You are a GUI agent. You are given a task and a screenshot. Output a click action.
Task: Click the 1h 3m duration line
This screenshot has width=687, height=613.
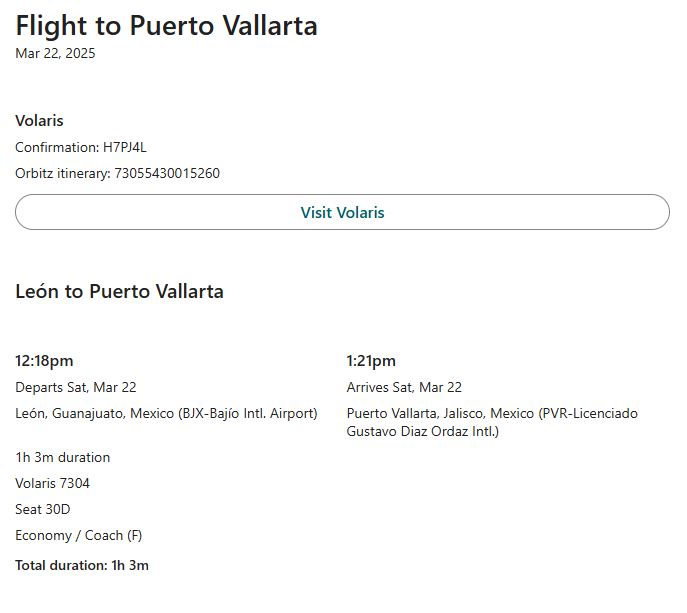click(63, 457)
